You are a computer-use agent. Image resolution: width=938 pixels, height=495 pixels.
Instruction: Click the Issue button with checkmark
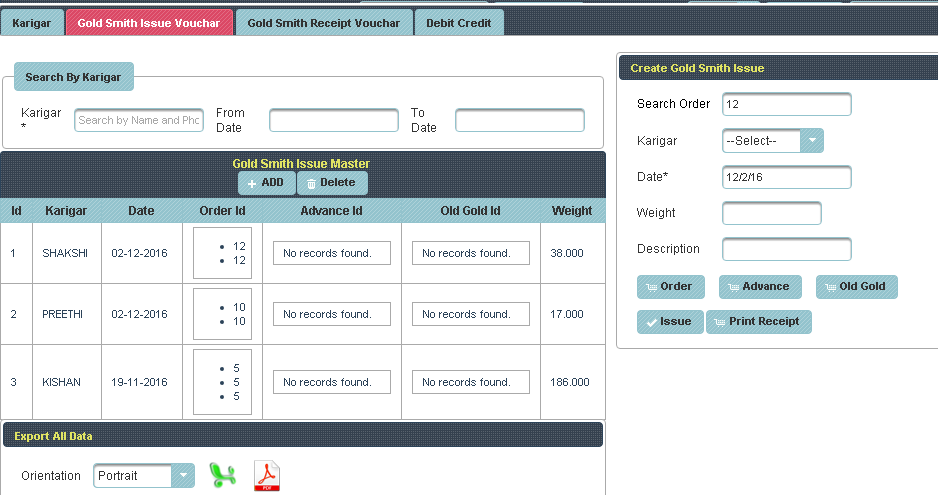click(x=669, y=322)
